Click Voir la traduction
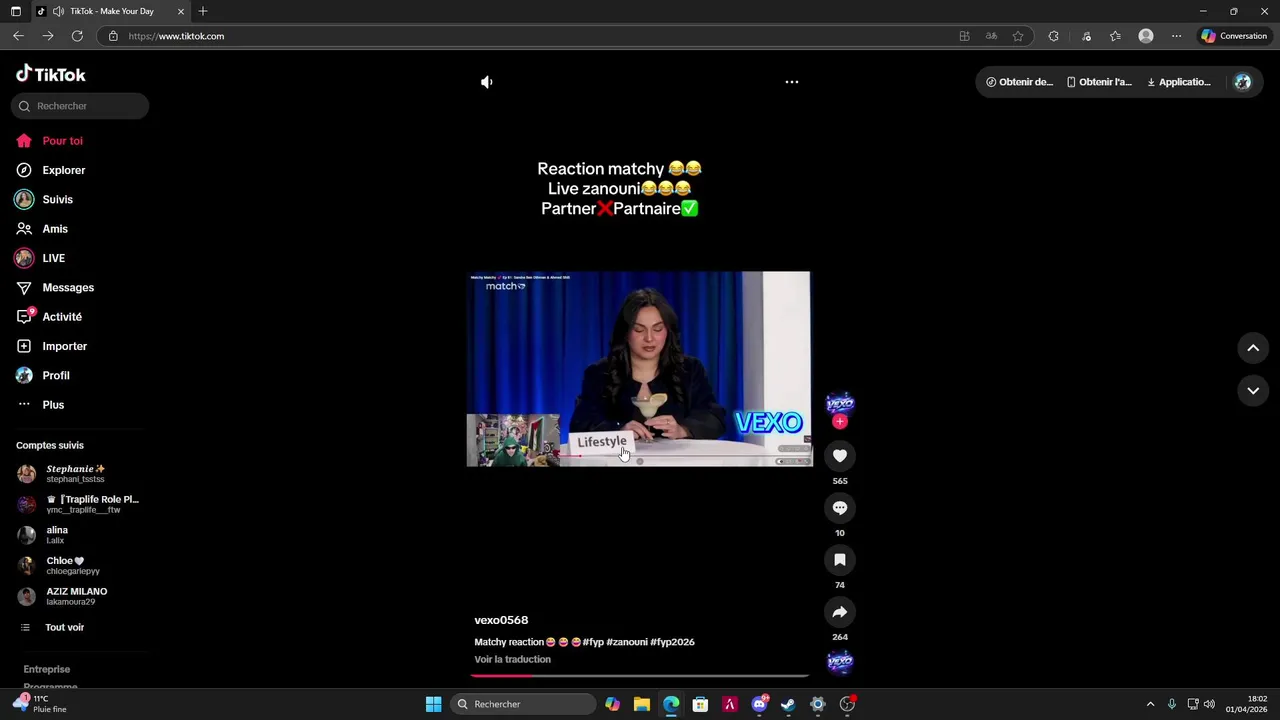Image resolution: width=1280 pixels, height=720 pixels. click(512, 660)
